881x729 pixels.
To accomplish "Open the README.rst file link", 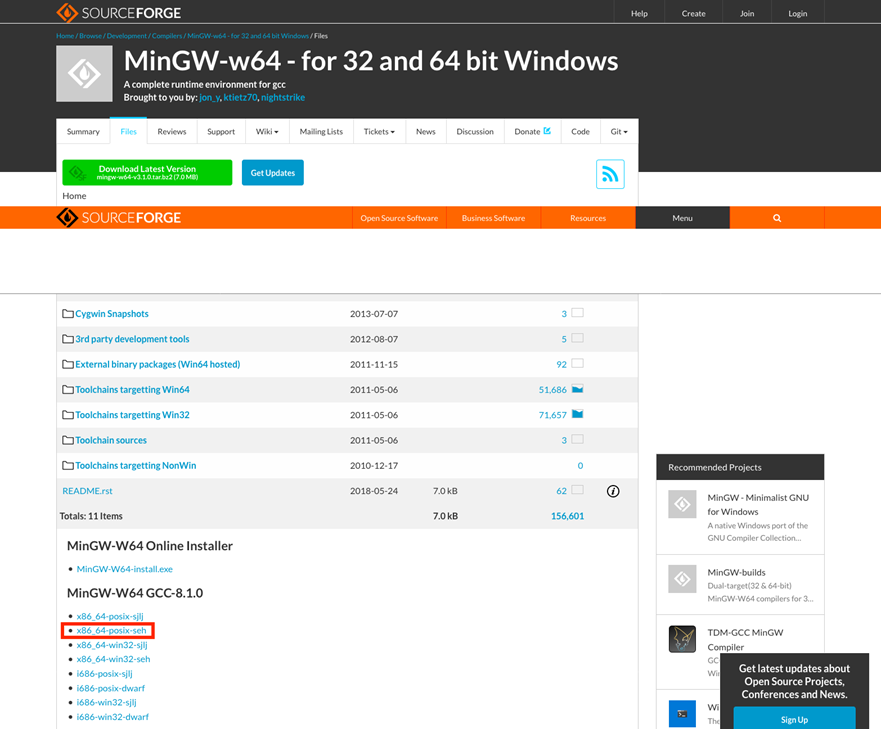I will point(88,491).
